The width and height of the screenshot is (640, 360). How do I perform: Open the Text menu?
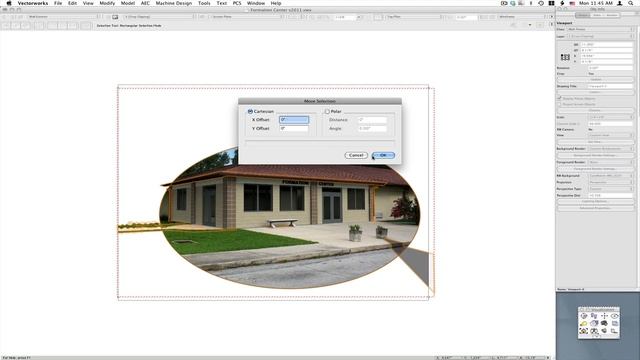222,3
